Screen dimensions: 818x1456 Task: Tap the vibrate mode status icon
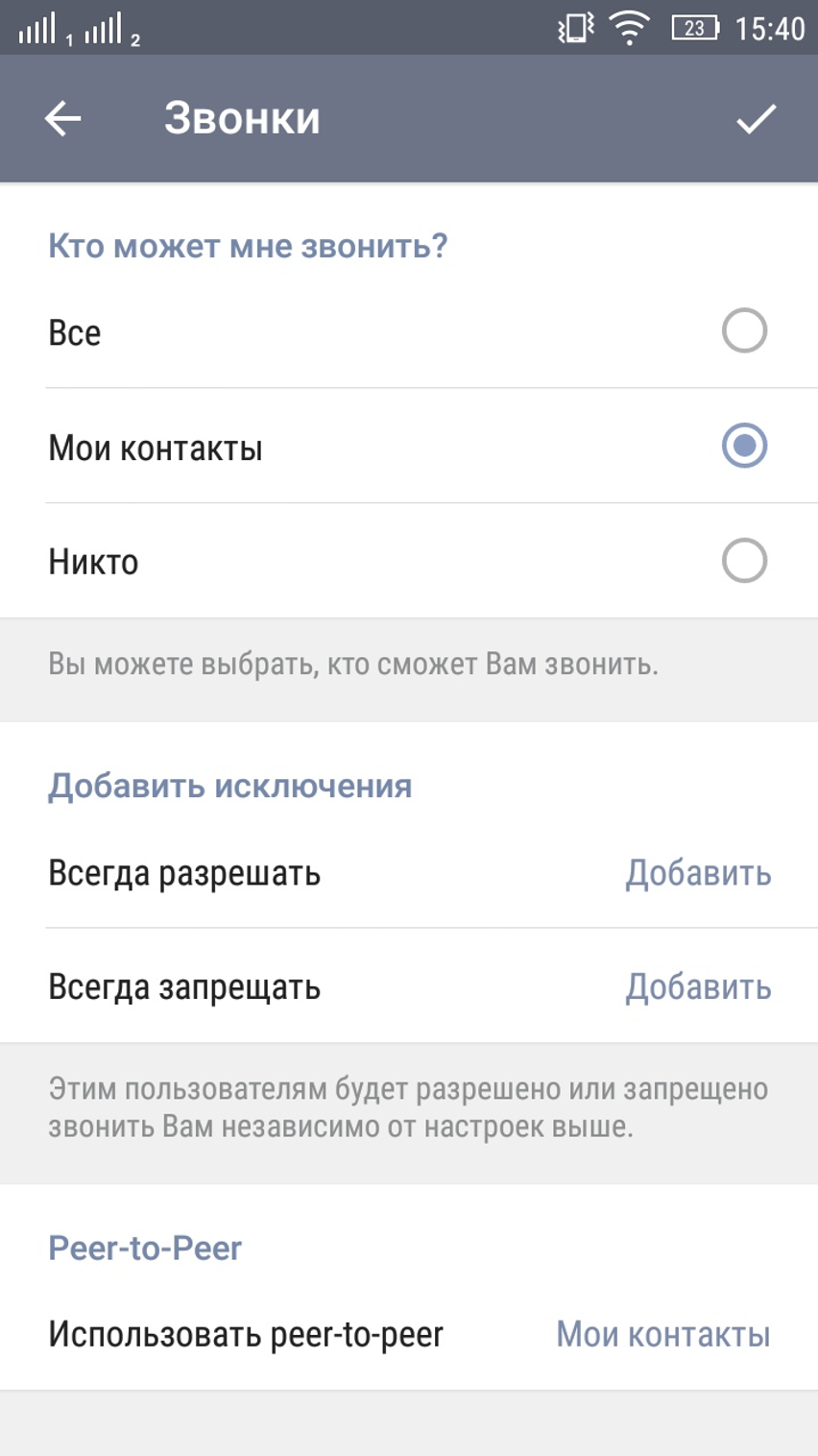pos(576,29)
